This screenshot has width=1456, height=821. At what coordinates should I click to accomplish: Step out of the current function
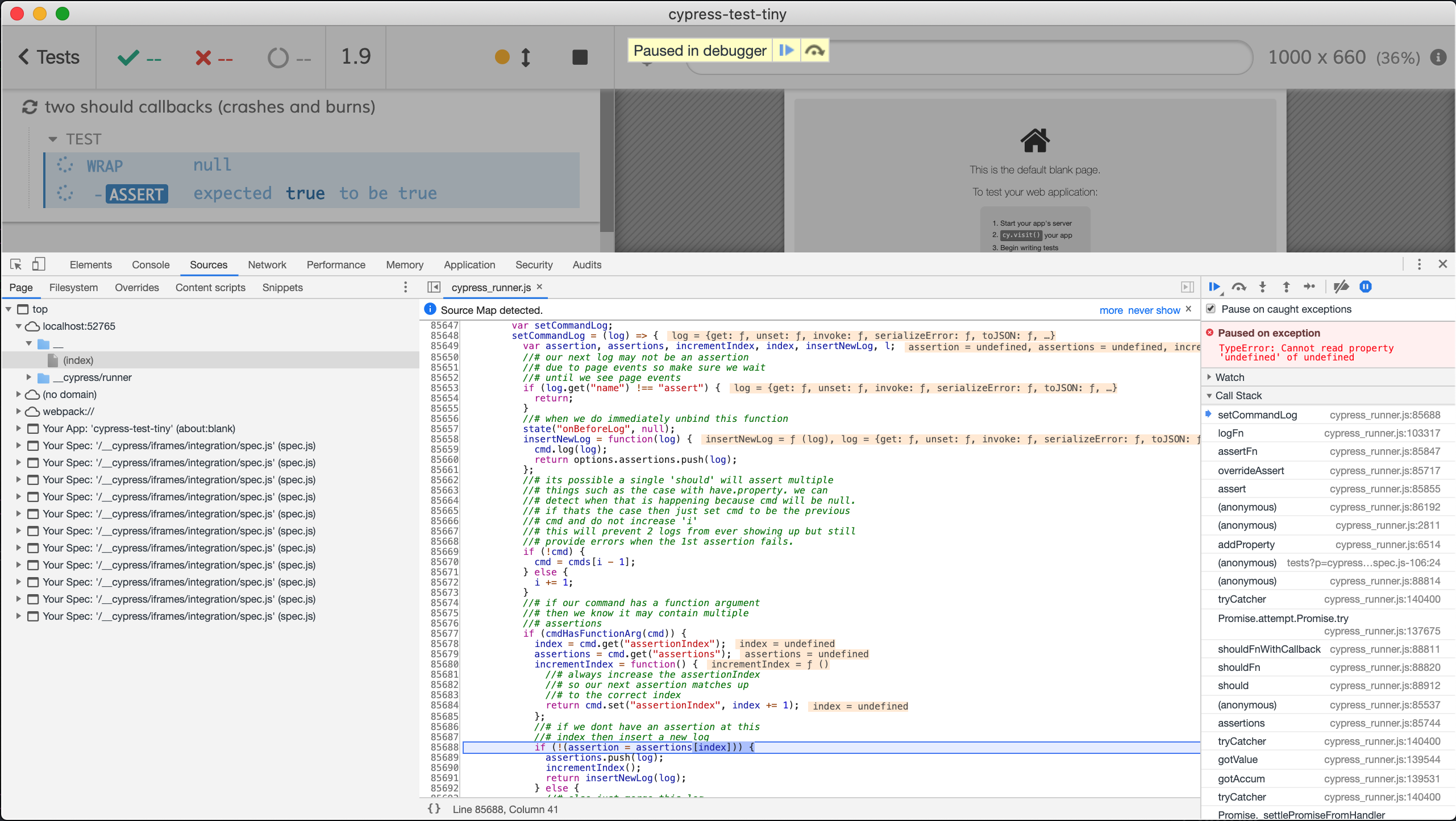[1286, 287]
